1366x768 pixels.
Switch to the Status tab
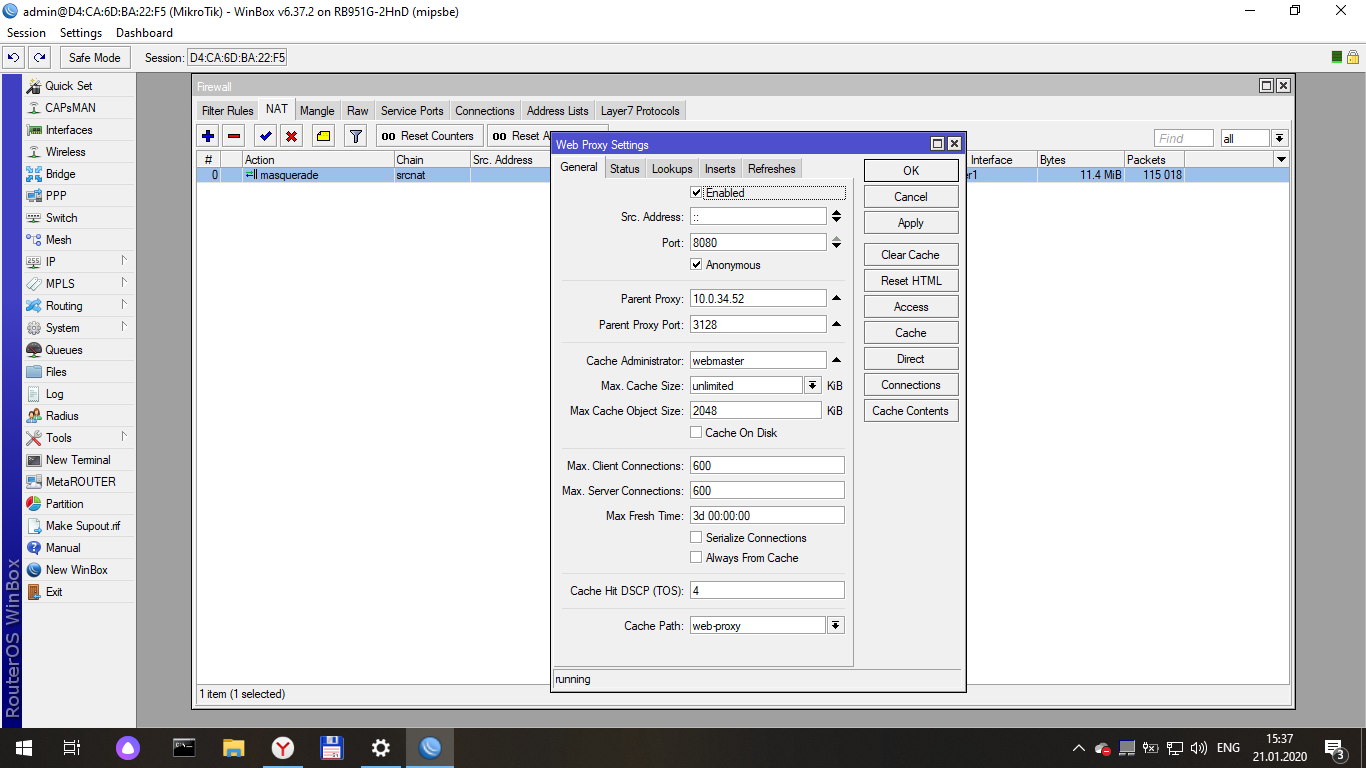click(624, 169)
